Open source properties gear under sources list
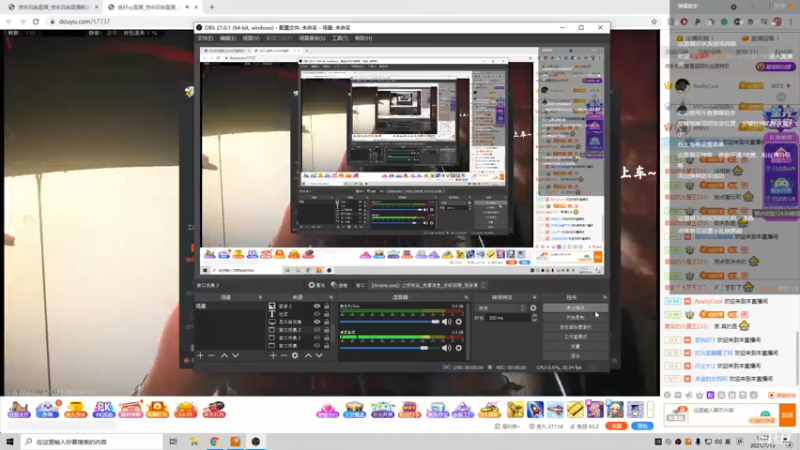Screen dimensions: 800x450 295,355
